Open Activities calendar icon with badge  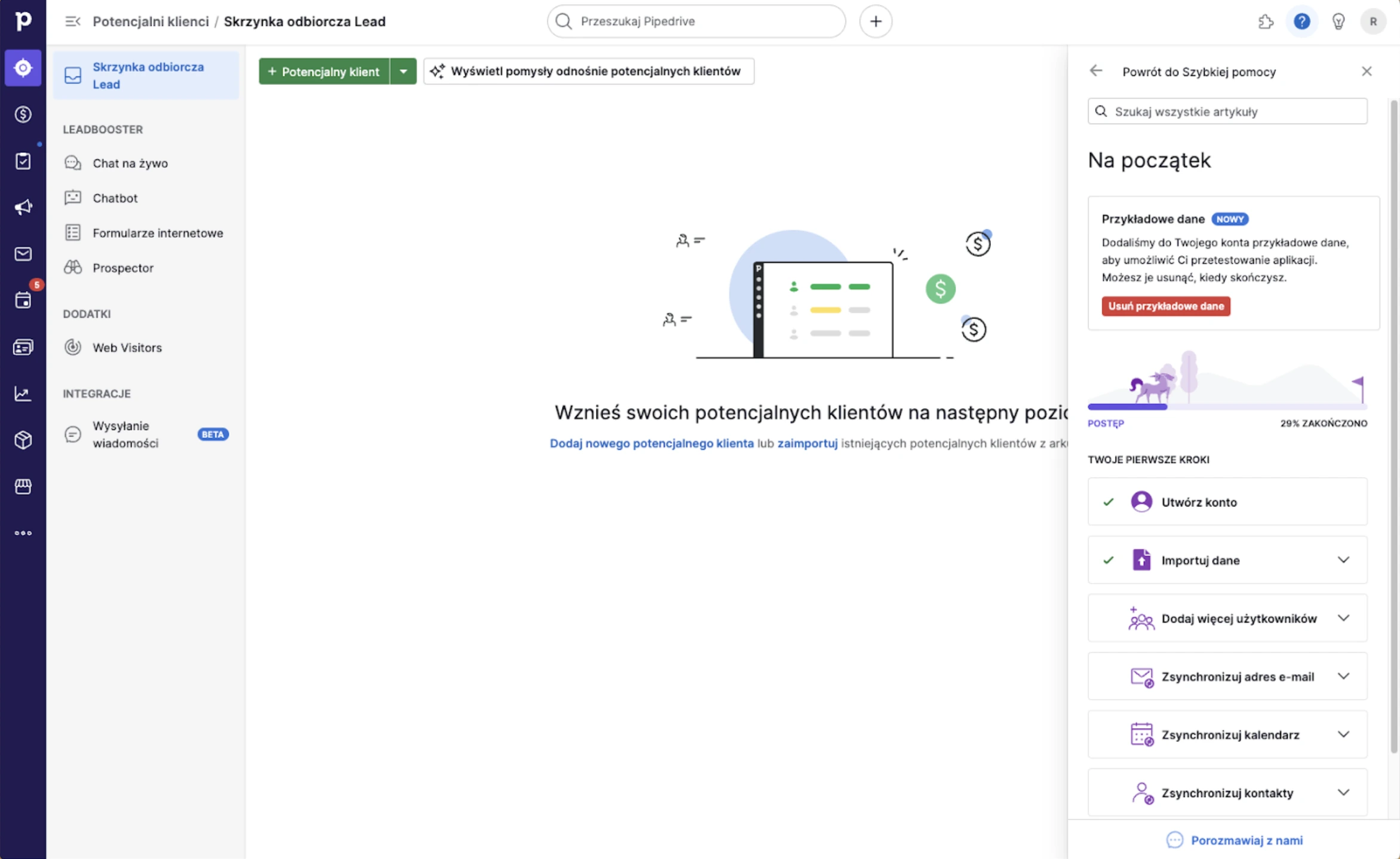click(23, 300)
